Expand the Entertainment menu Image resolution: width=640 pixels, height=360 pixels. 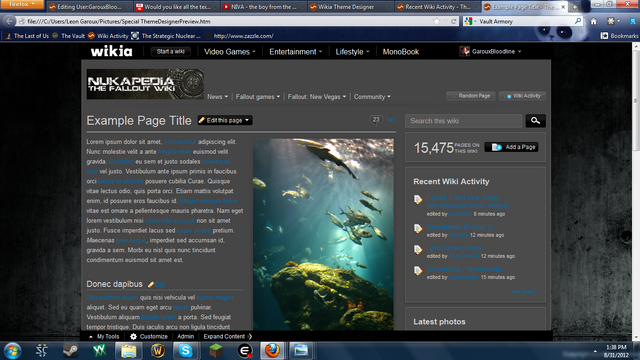296,52
